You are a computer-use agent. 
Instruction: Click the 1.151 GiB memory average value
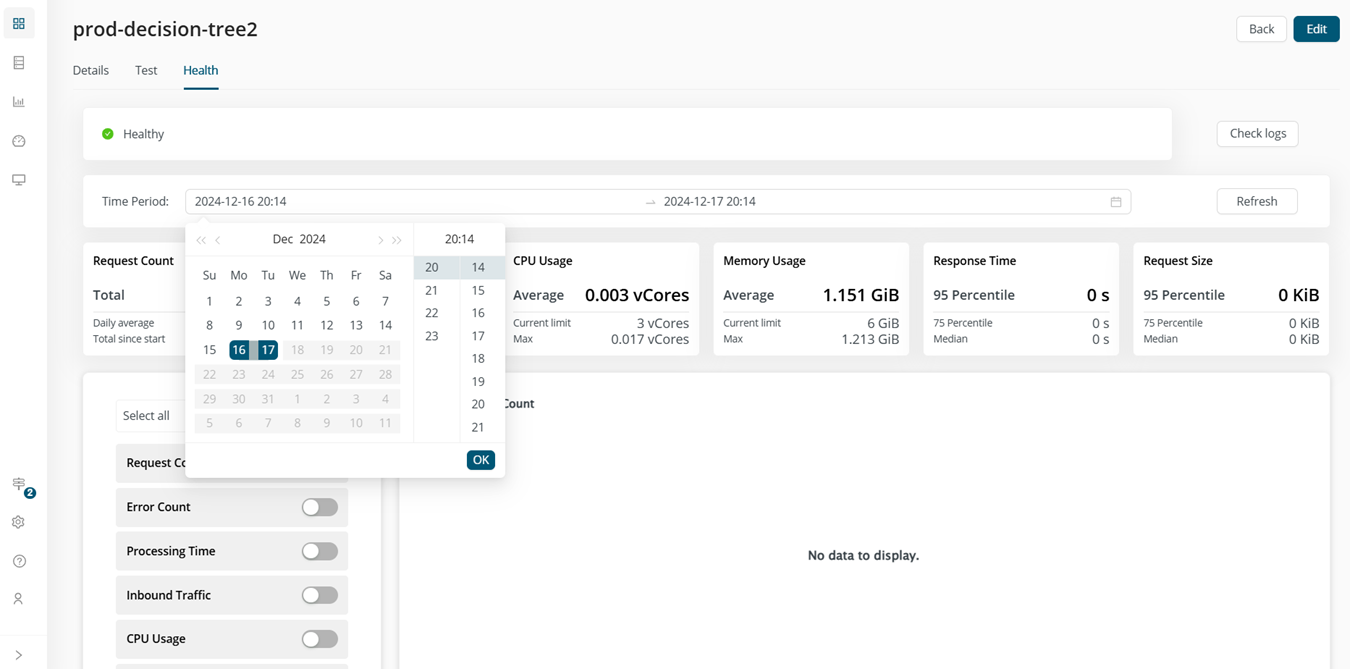pos(861,295)
